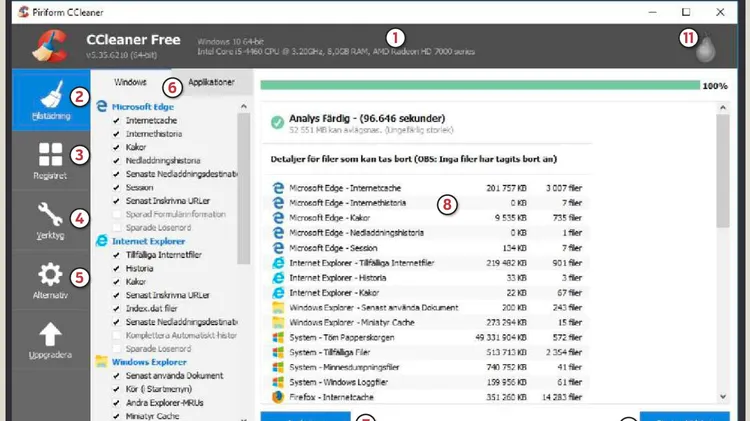Screen dimensions: 750x421
Task: Click Windows icon for Minnesdumpningsfiler result
Action: coord(278,367)
